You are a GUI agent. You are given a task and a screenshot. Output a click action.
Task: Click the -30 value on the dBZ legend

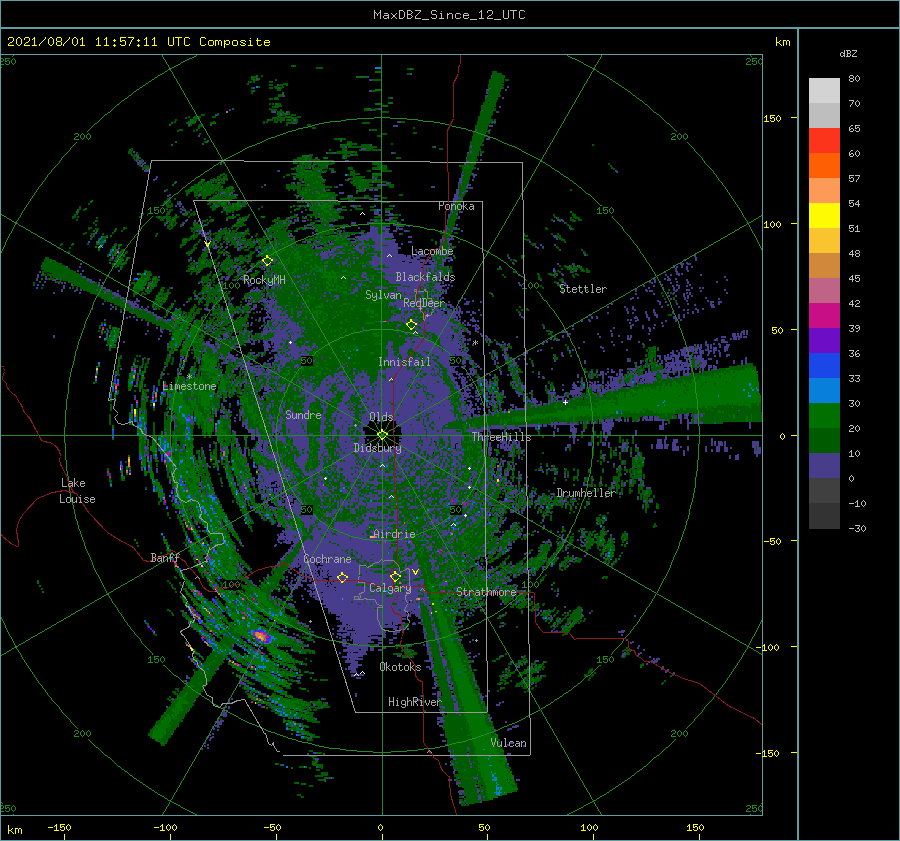pos(857,528)
